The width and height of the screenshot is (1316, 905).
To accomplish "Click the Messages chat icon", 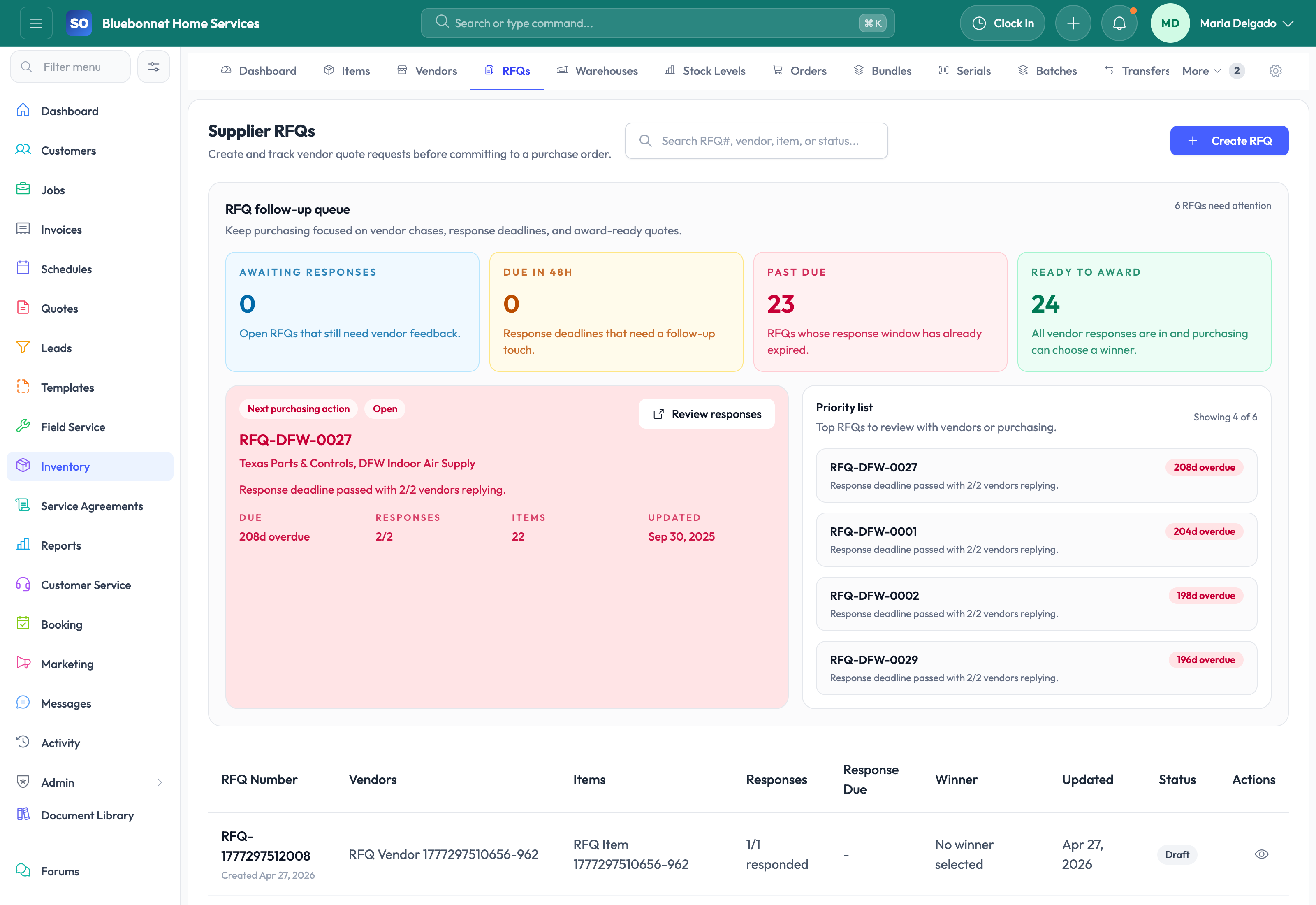I will (23, 703).
